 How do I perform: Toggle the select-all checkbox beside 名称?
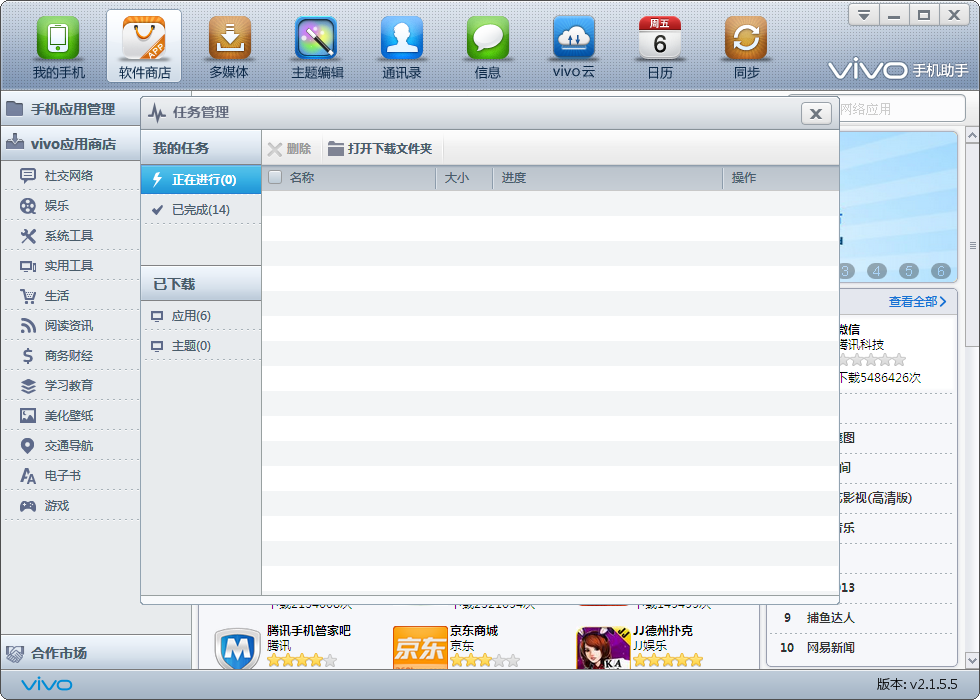click(275, 178)
